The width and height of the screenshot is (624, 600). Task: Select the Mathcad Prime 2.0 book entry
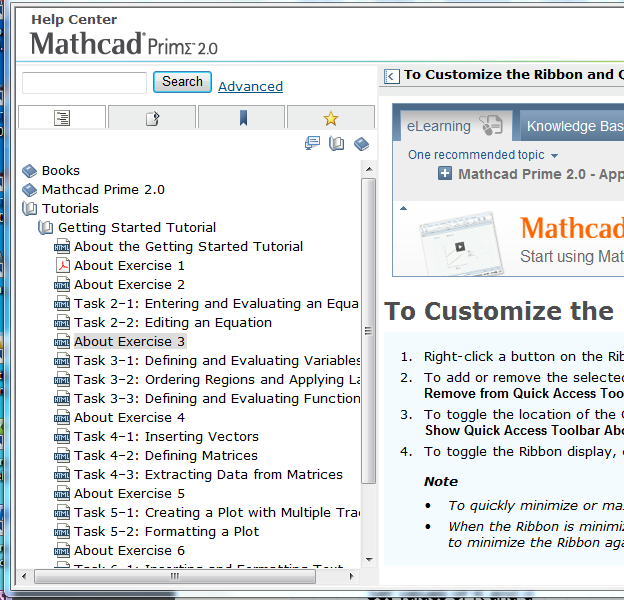103,190
